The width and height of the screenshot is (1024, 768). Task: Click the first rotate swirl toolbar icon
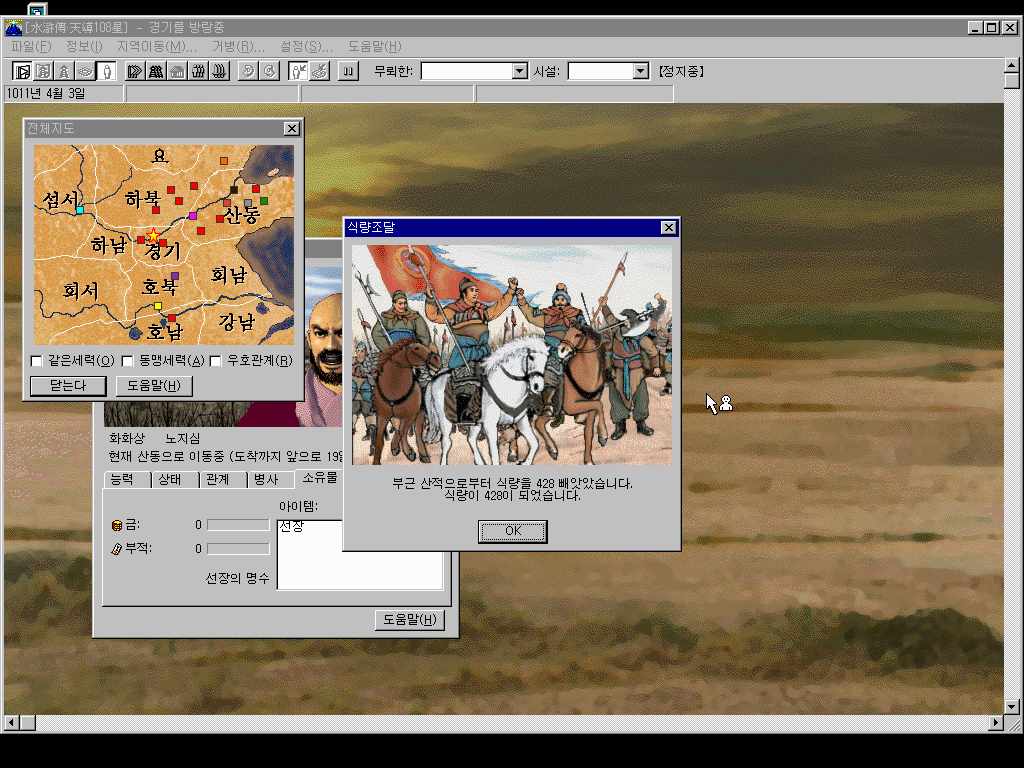[x=248, y=71]
